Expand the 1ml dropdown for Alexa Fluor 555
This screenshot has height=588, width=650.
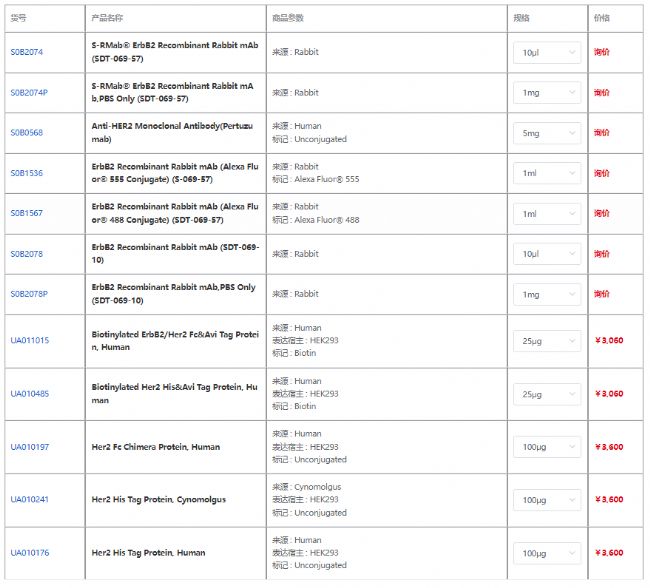point(547,173)
